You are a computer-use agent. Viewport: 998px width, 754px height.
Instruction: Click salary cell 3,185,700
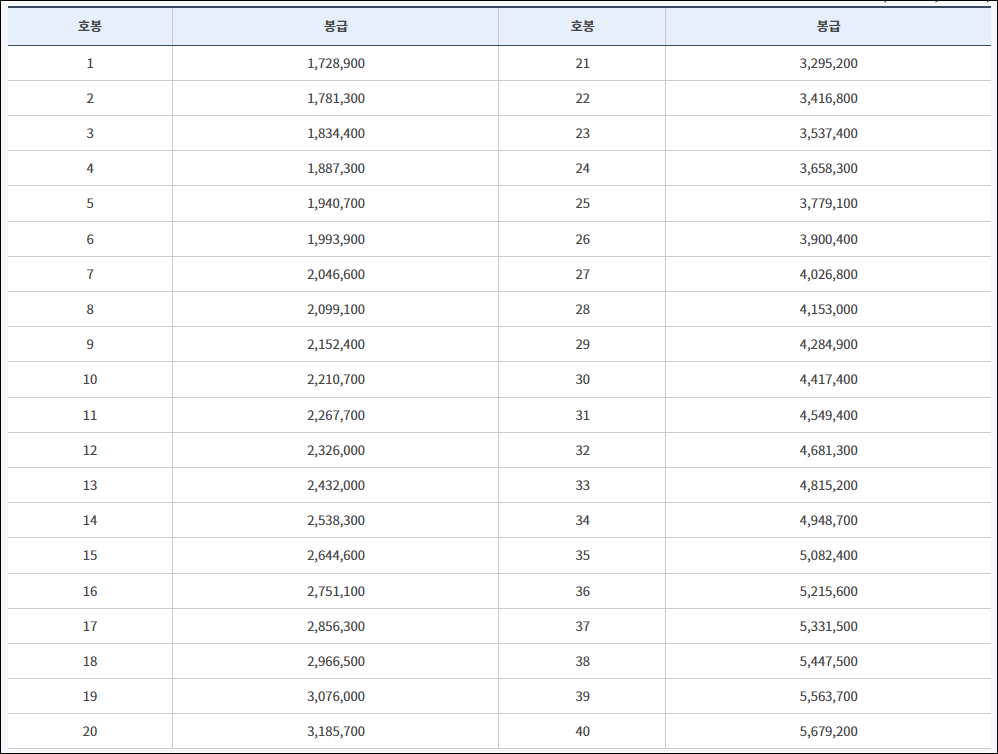[335, 732]
